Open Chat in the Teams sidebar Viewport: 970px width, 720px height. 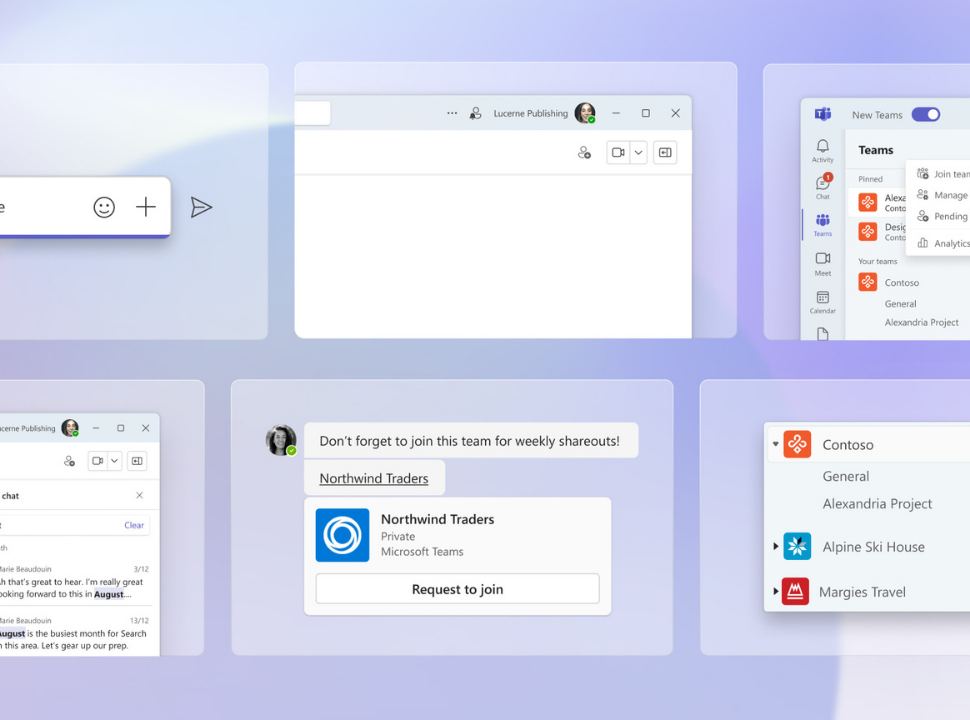(823, 187)
